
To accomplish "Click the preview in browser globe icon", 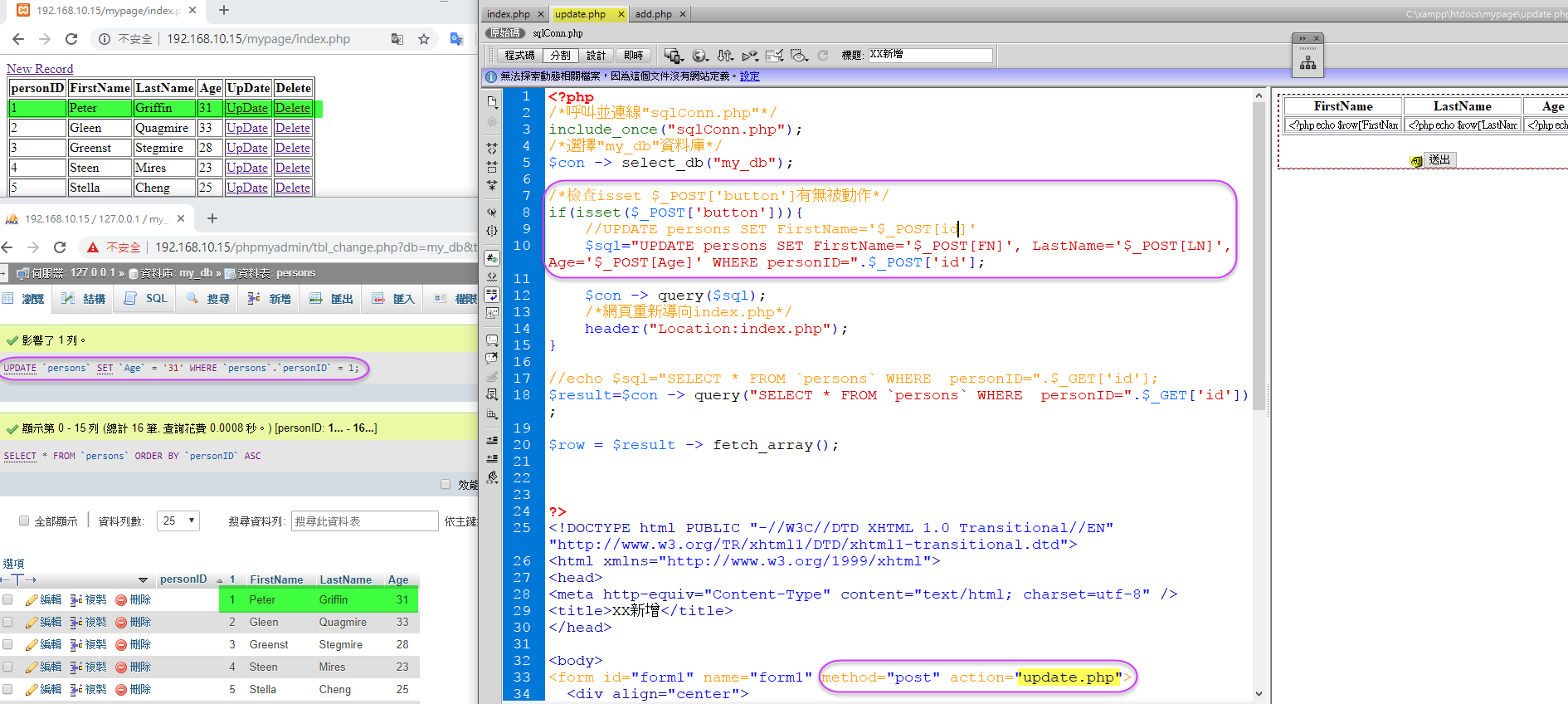I will click(x=699, y=56).
